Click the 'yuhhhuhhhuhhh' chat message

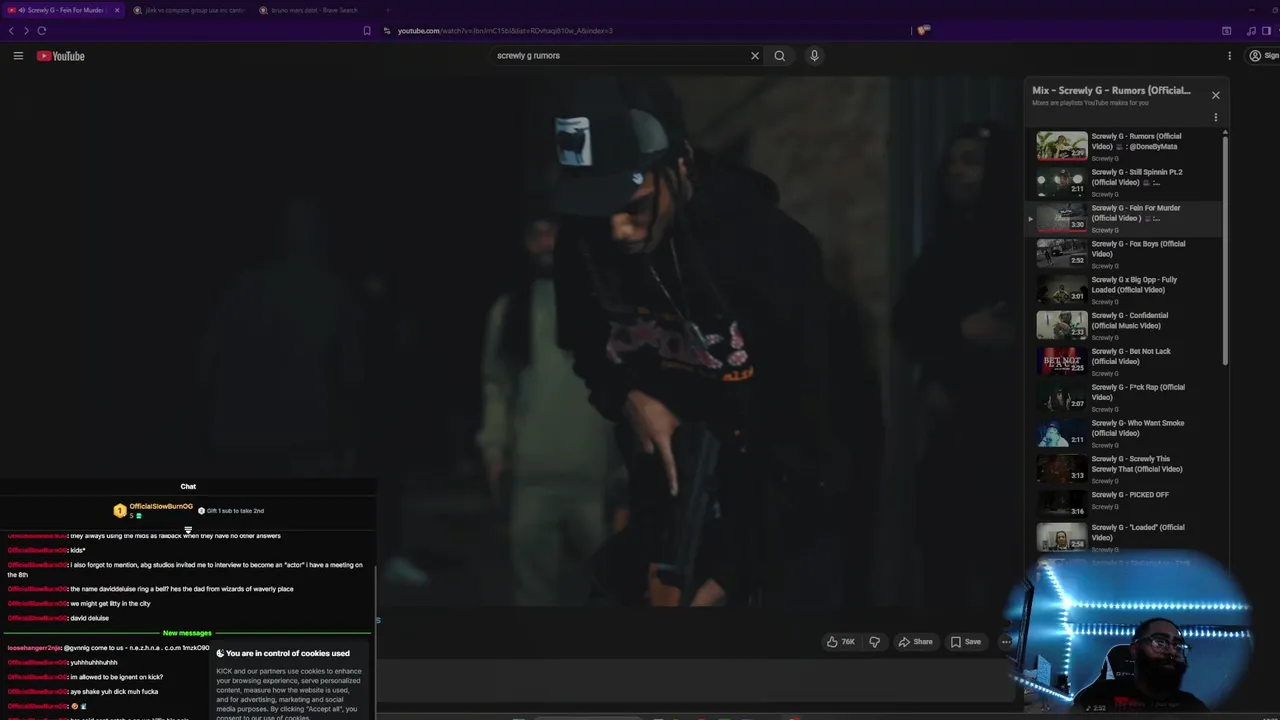pyautogui.click(x=93, y=663)
